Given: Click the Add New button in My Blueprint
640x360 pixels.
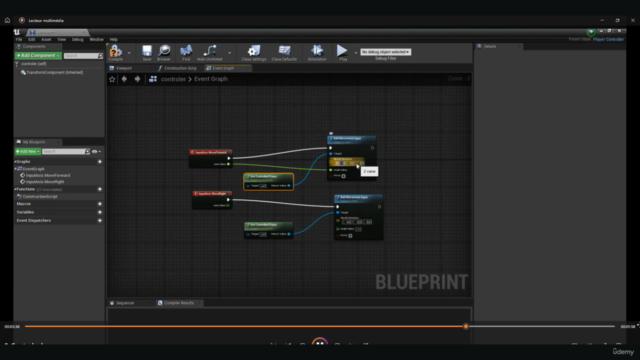Looking at the screenshot, I should (28, 151).
